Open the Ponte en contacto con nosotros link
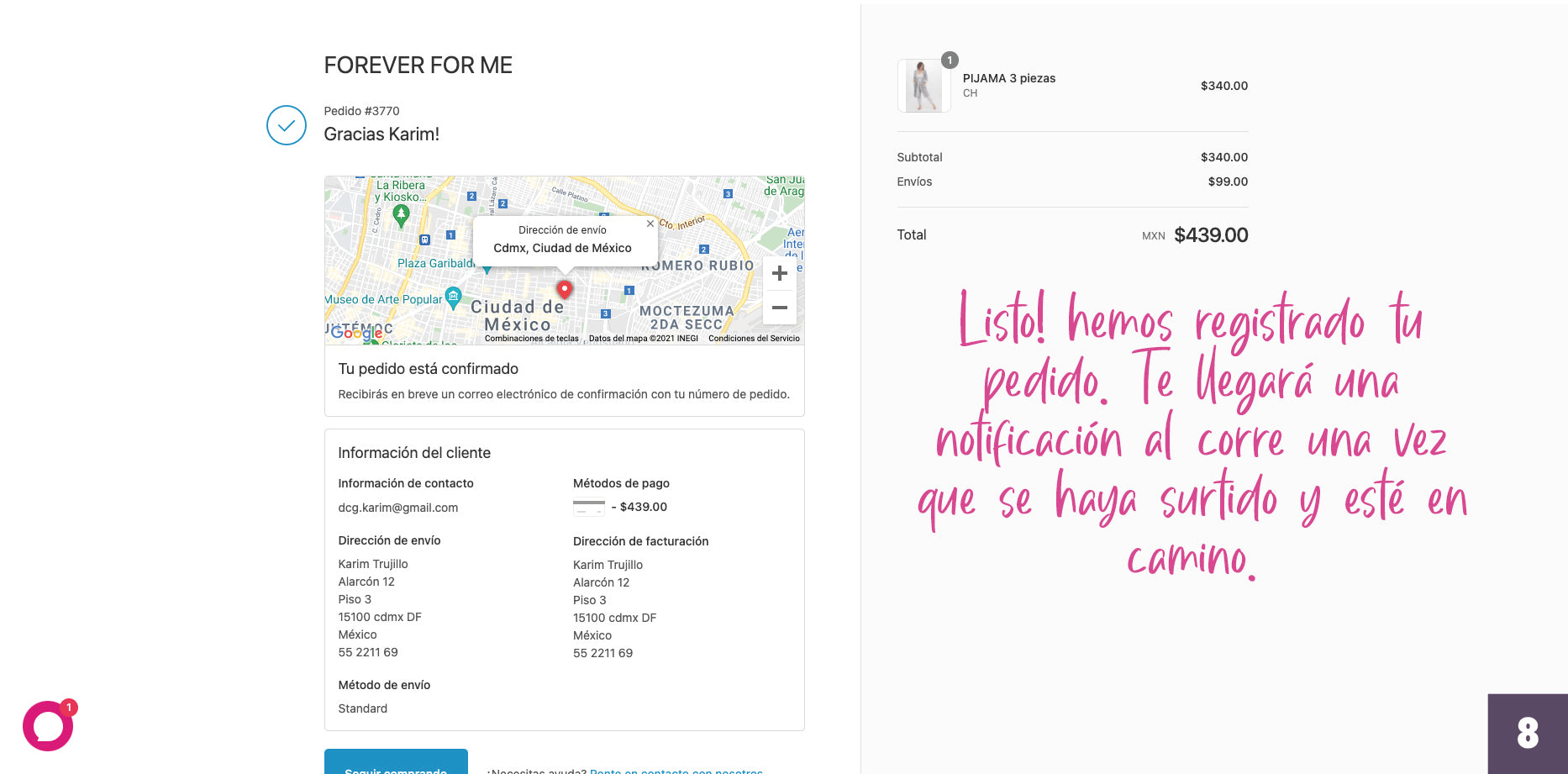Image resolution: width=1568 pixels, height=774 pixels. click(x=676, y=770)
